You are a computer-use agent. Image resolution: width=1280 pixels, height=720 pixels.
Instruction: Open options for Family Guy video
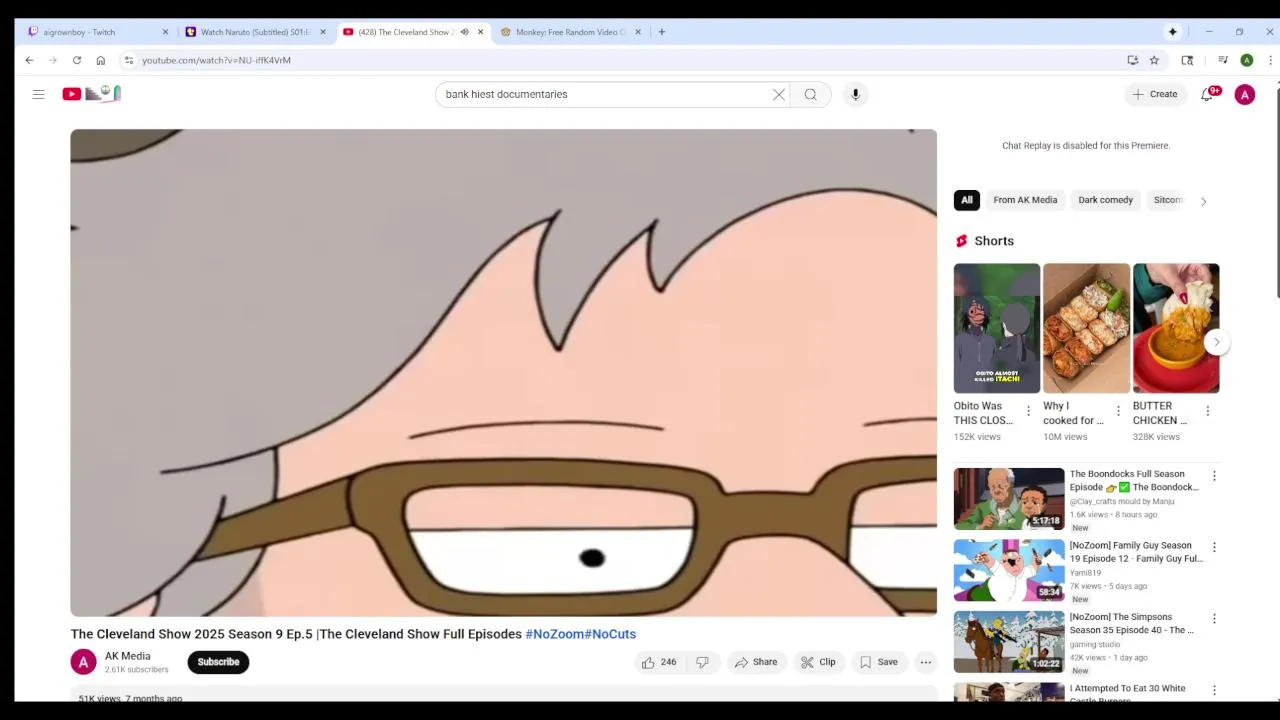click(1214, 547)
